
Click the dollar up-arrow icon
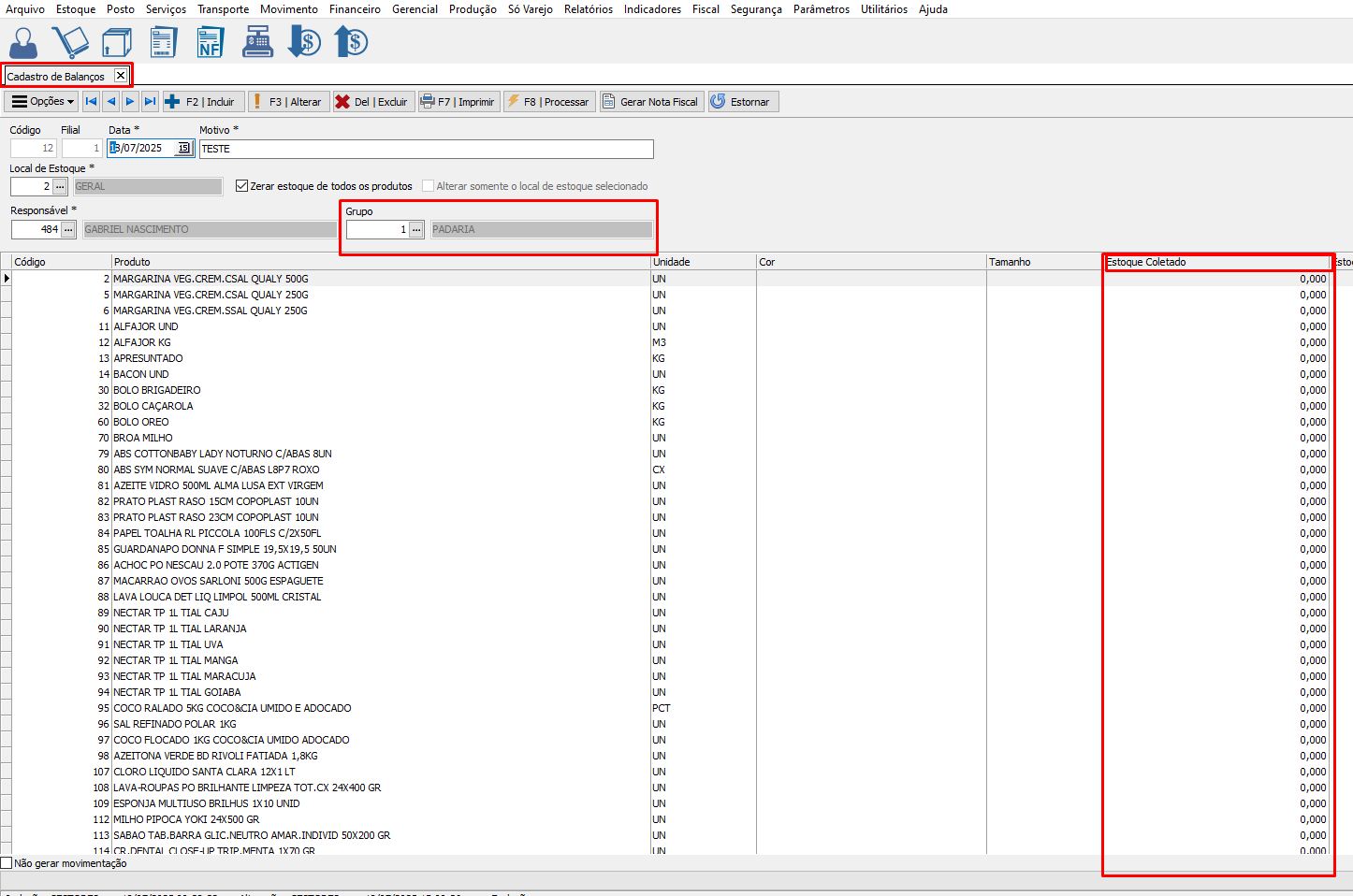click(x=351, y=42)
